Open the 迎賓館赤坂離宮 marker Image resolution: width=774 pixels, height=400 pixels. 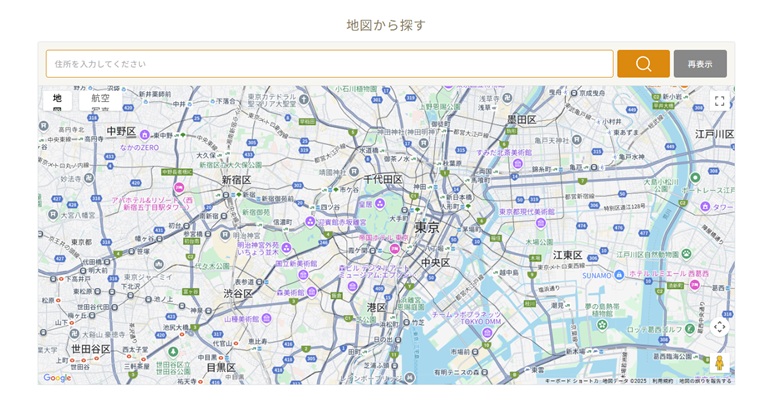(x=310, y=222)
